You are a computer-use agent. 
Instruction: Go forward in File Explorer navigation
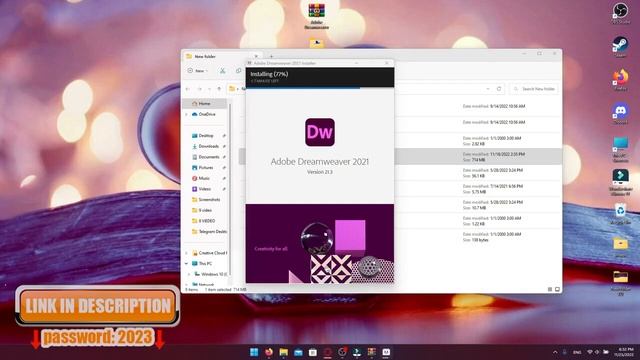pos(199,89)
